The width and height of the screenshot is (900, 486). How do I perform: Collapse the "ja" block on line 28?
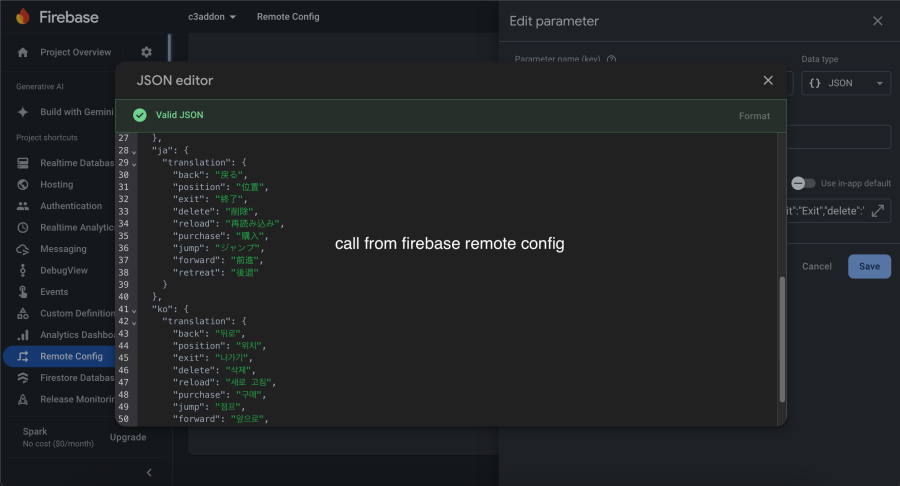134,151
